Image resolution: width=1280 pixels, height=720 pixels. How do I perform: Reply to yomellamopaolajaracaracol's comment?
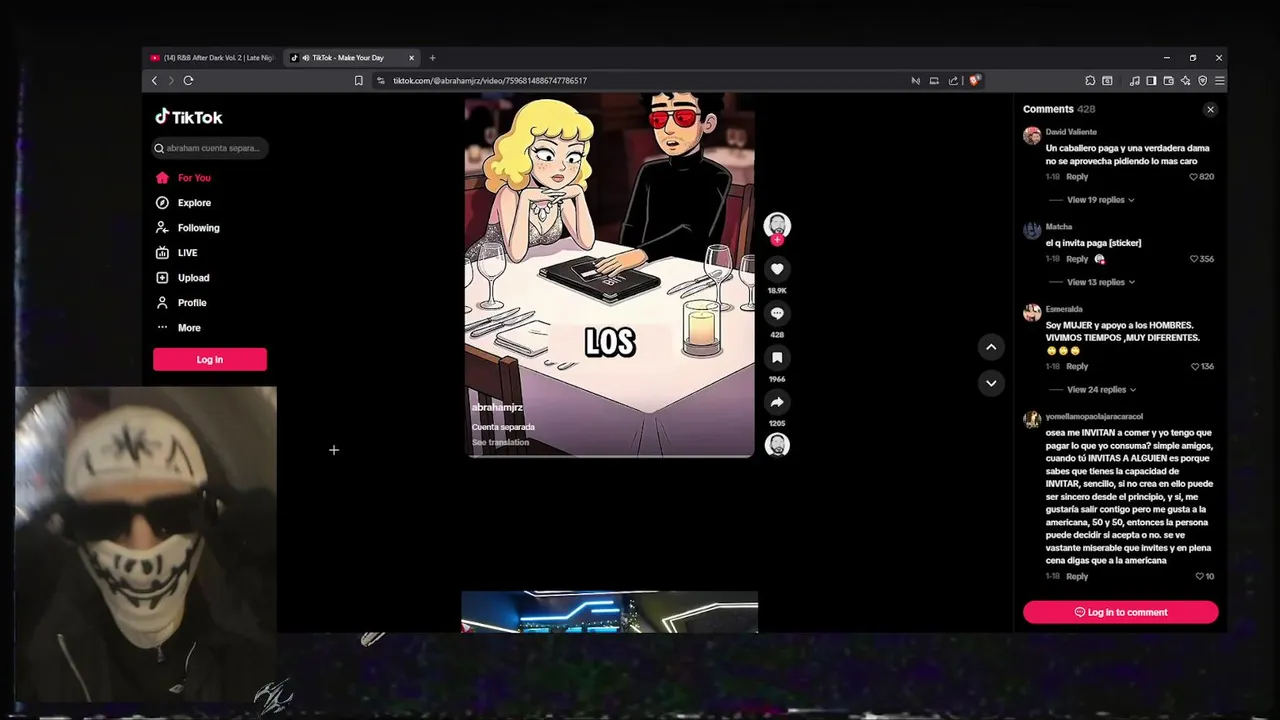tap(1077, 577)
